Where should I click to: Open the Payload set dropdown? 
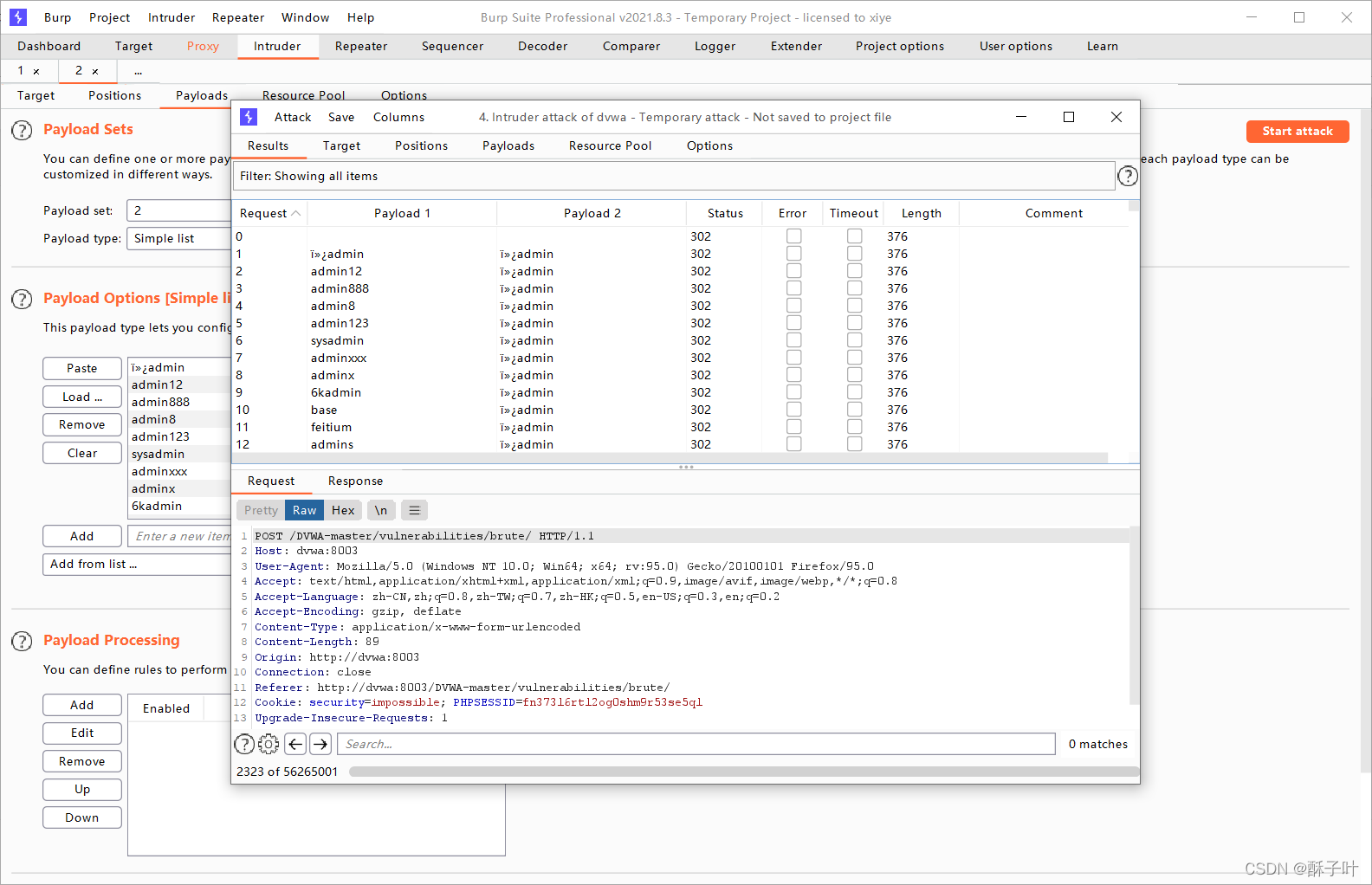pos(179,210)
